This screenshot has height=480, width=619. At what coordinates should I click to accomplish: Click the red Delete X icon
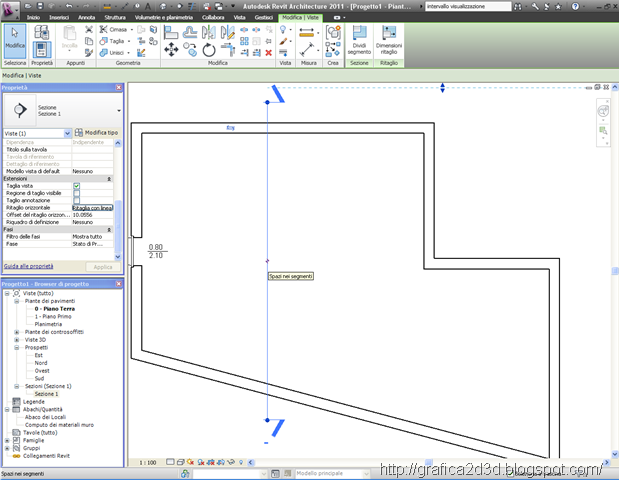click(x=268, y=52)
